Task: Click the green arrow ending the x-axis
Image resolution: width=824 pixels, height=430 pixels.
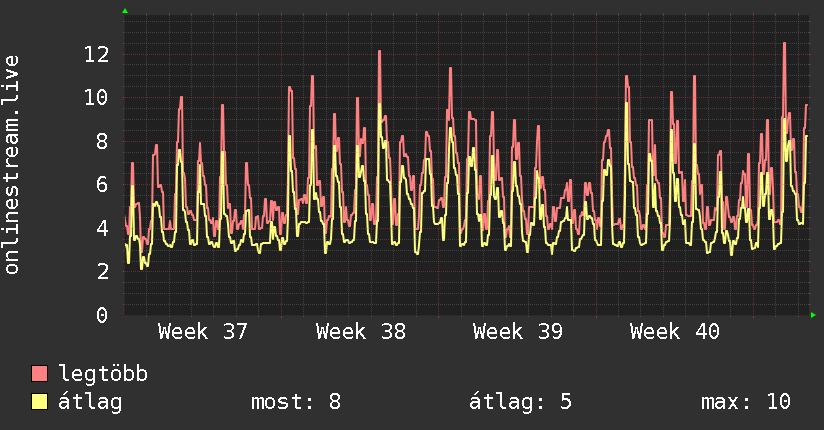Action: coord(813,315)
